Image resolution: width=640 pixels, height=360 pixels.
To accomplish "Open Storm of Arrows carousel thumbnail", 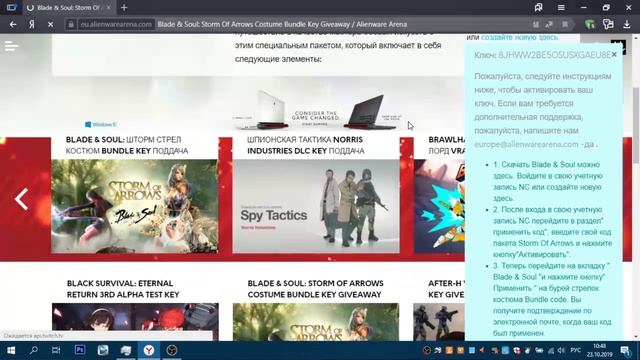I will click(135, 206).
